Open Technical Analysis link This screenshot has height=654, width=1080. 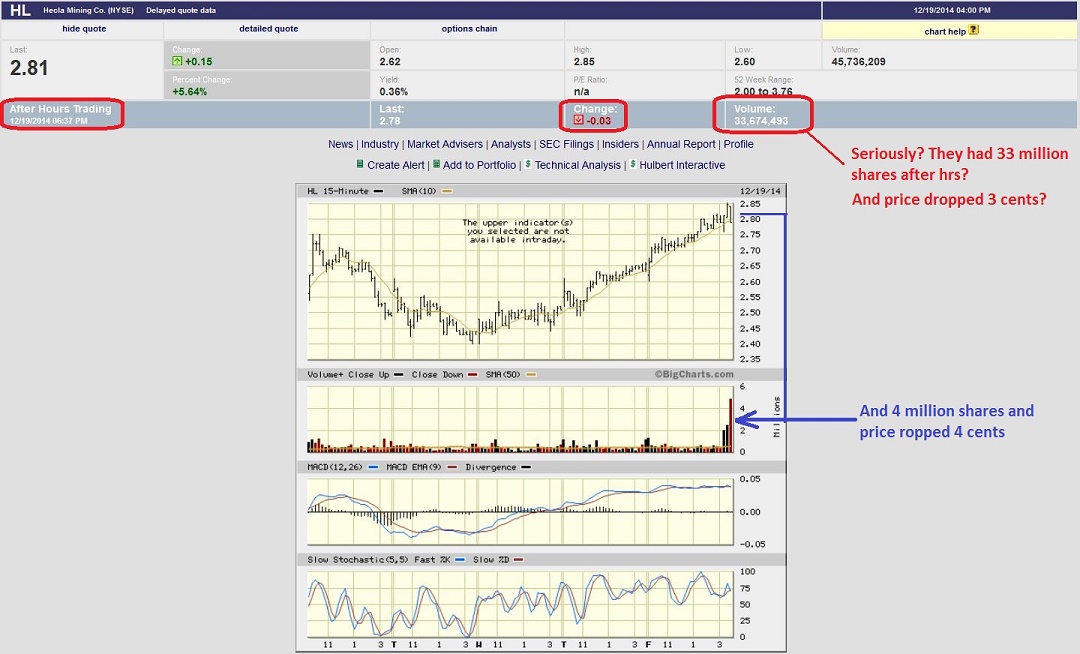tap(578, 165)
